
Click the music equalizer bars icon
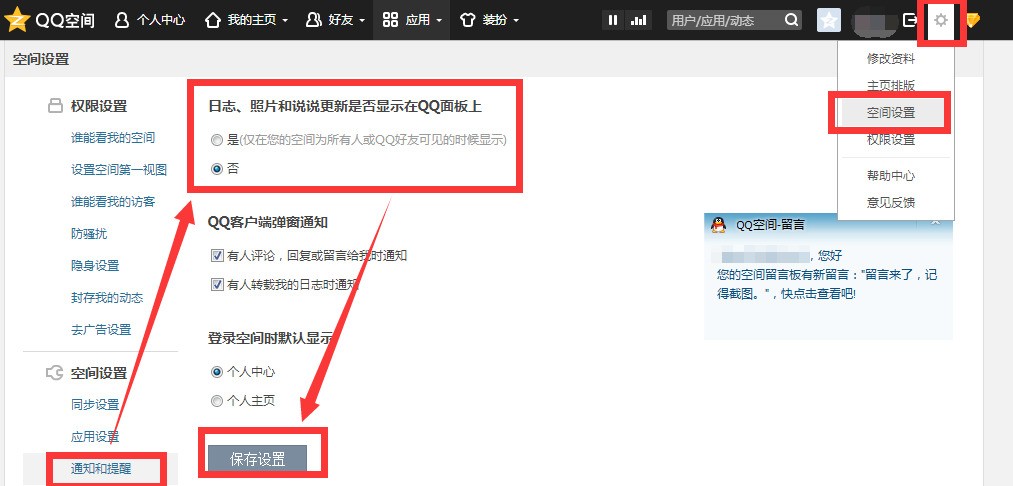[x=638, y=21]
